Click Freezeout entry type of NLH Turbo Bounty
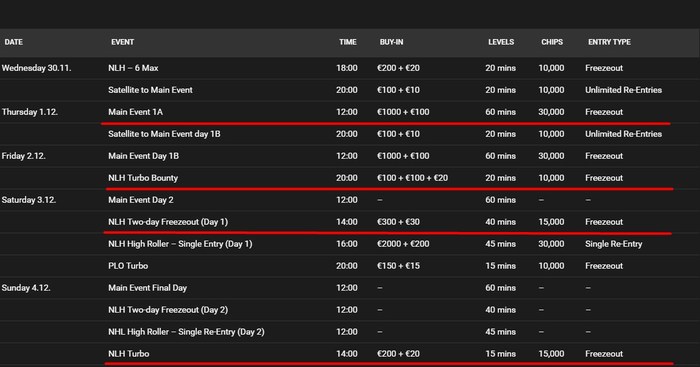 pos(604,178)
